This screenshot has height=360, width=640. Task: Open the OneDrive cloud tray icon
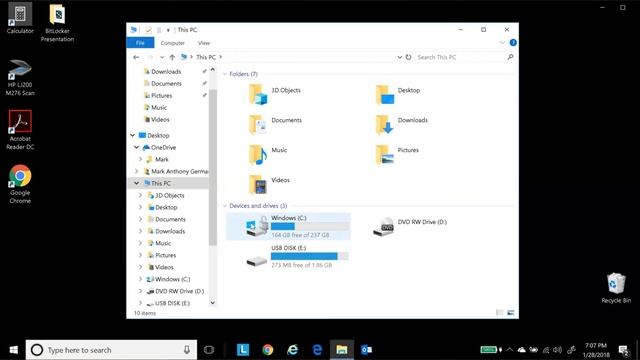pos(521,350)
